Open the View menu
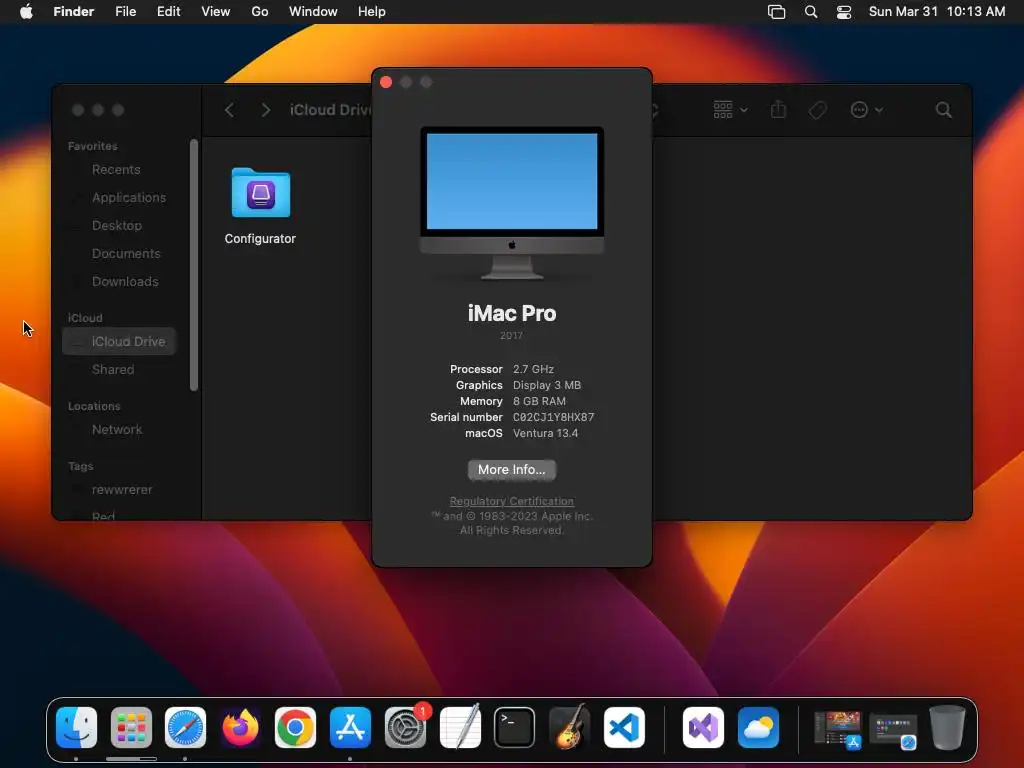 [x=216, y=12]
